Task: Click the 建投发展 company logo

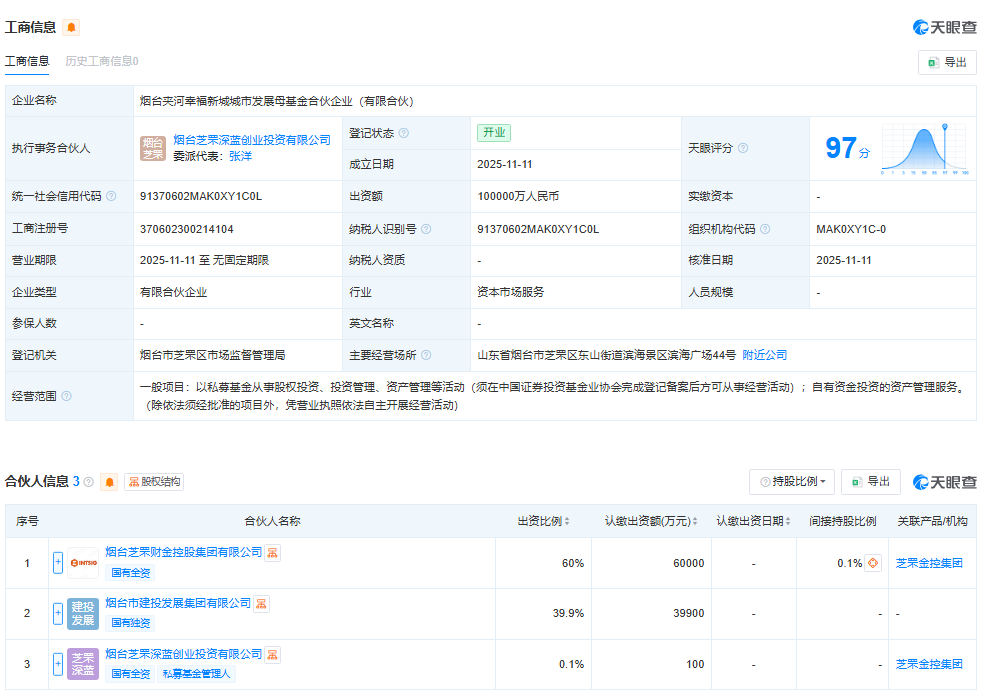Action: [x=83, y=613]
